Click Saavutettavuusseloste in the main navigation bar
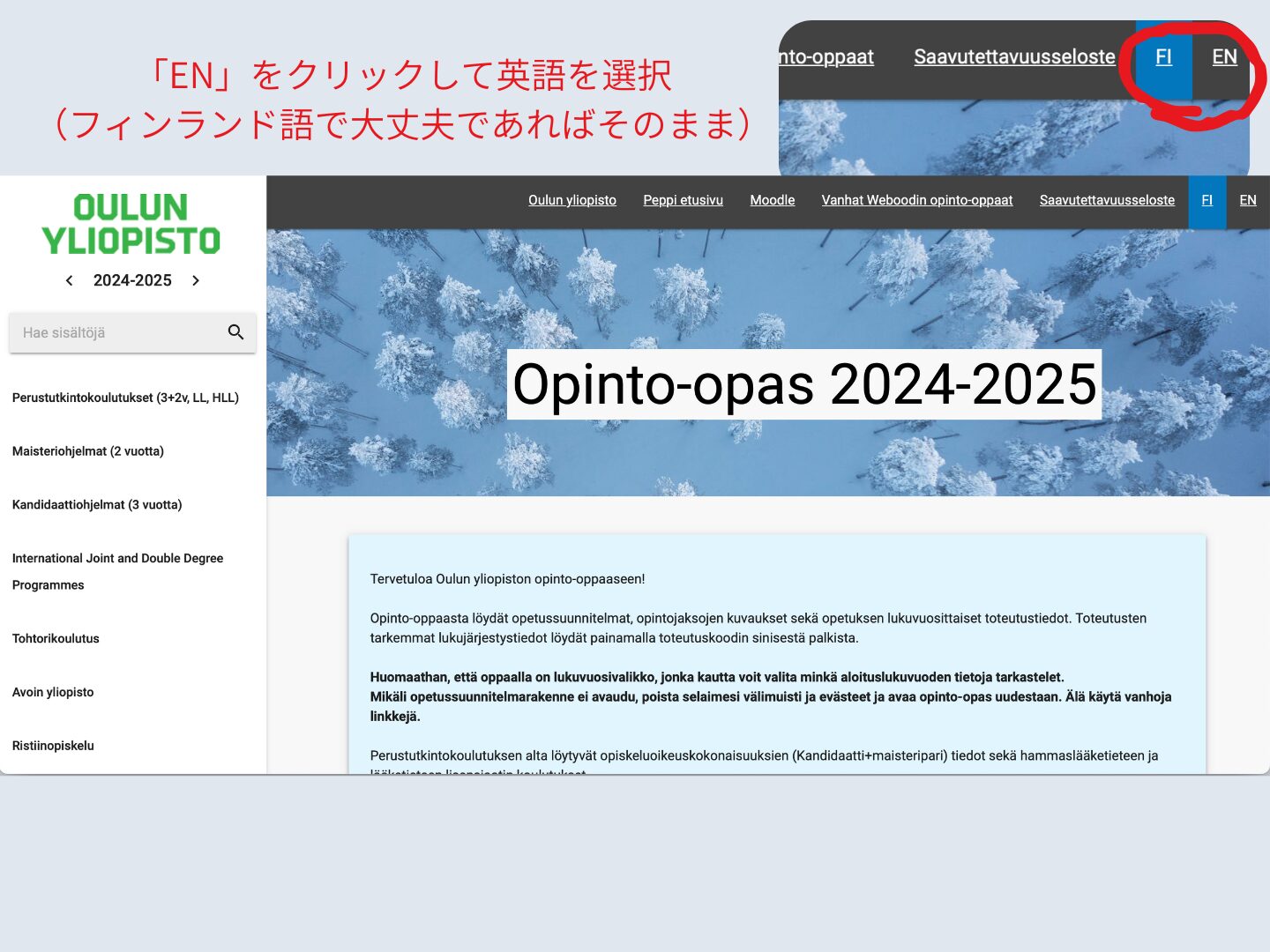The image size is (1270, 952). [x=1107, y=200]
